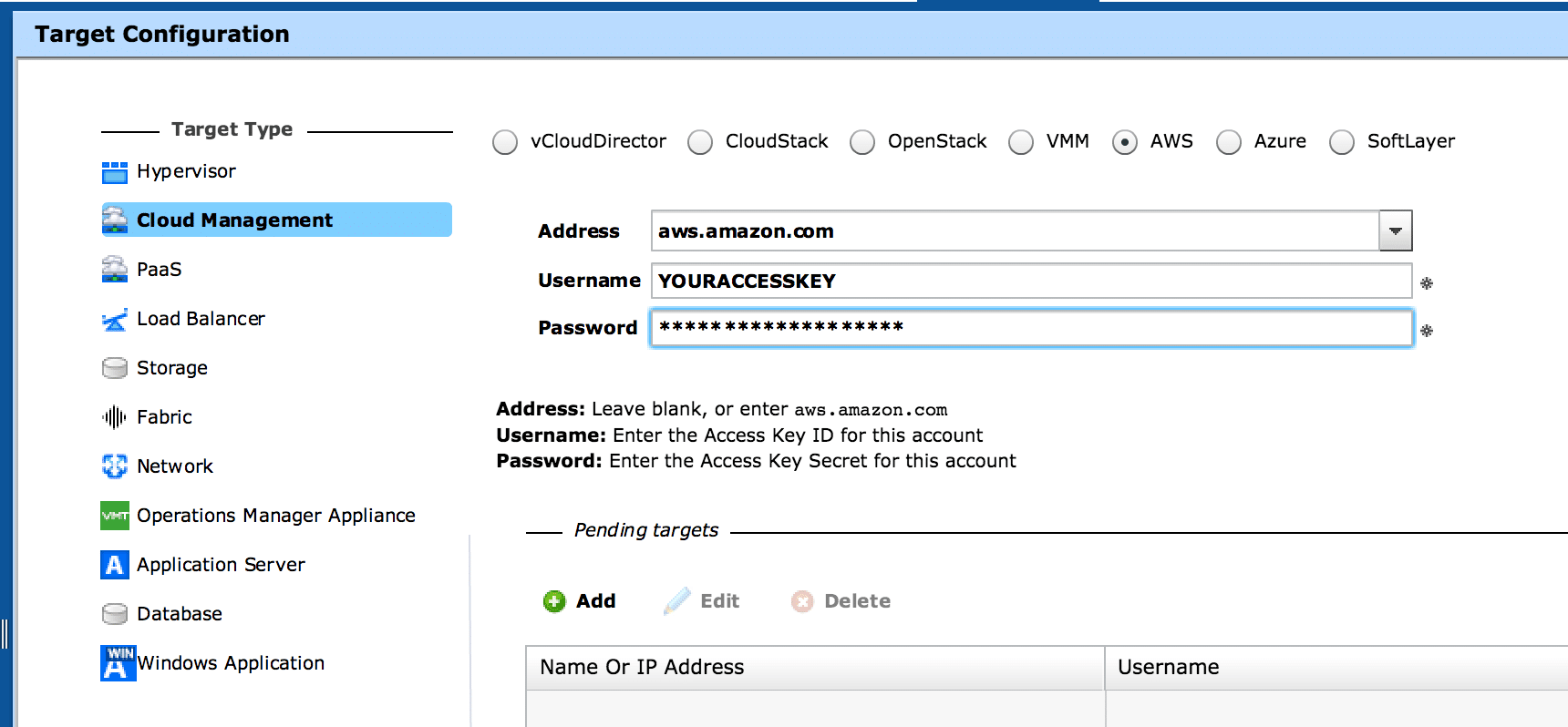This screenshot has width=1568, height=727.
Task: Click the Hypervisor target type icon
Action: (114, 171)
